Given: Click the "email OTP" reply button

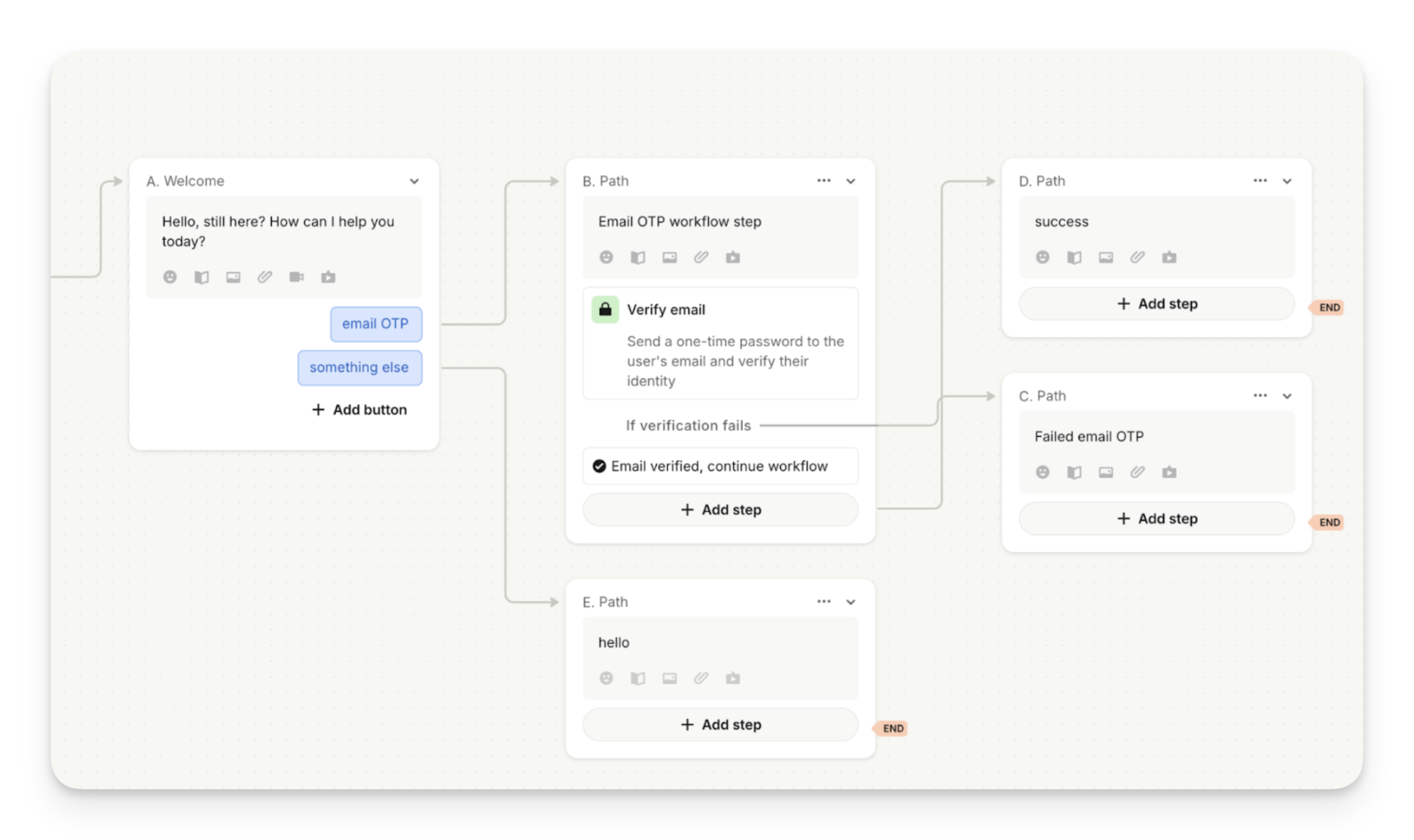Looking at the screenshot, I should (x=375, y=324).
